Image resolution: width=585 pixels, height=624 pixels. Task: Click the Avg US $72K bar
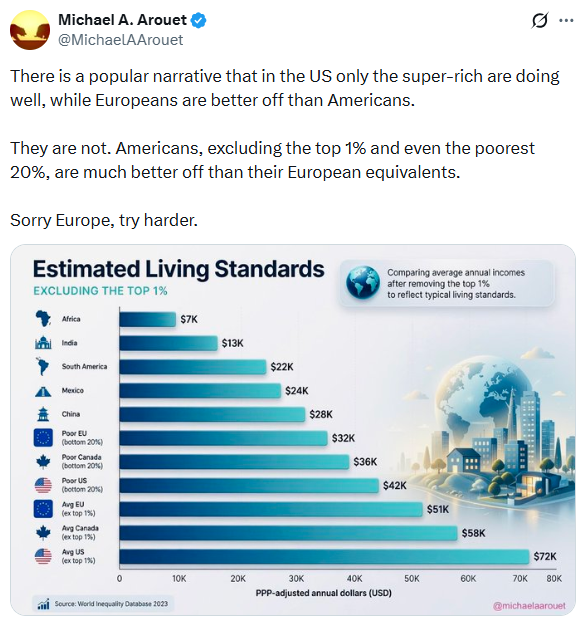[x=324, y=556]
